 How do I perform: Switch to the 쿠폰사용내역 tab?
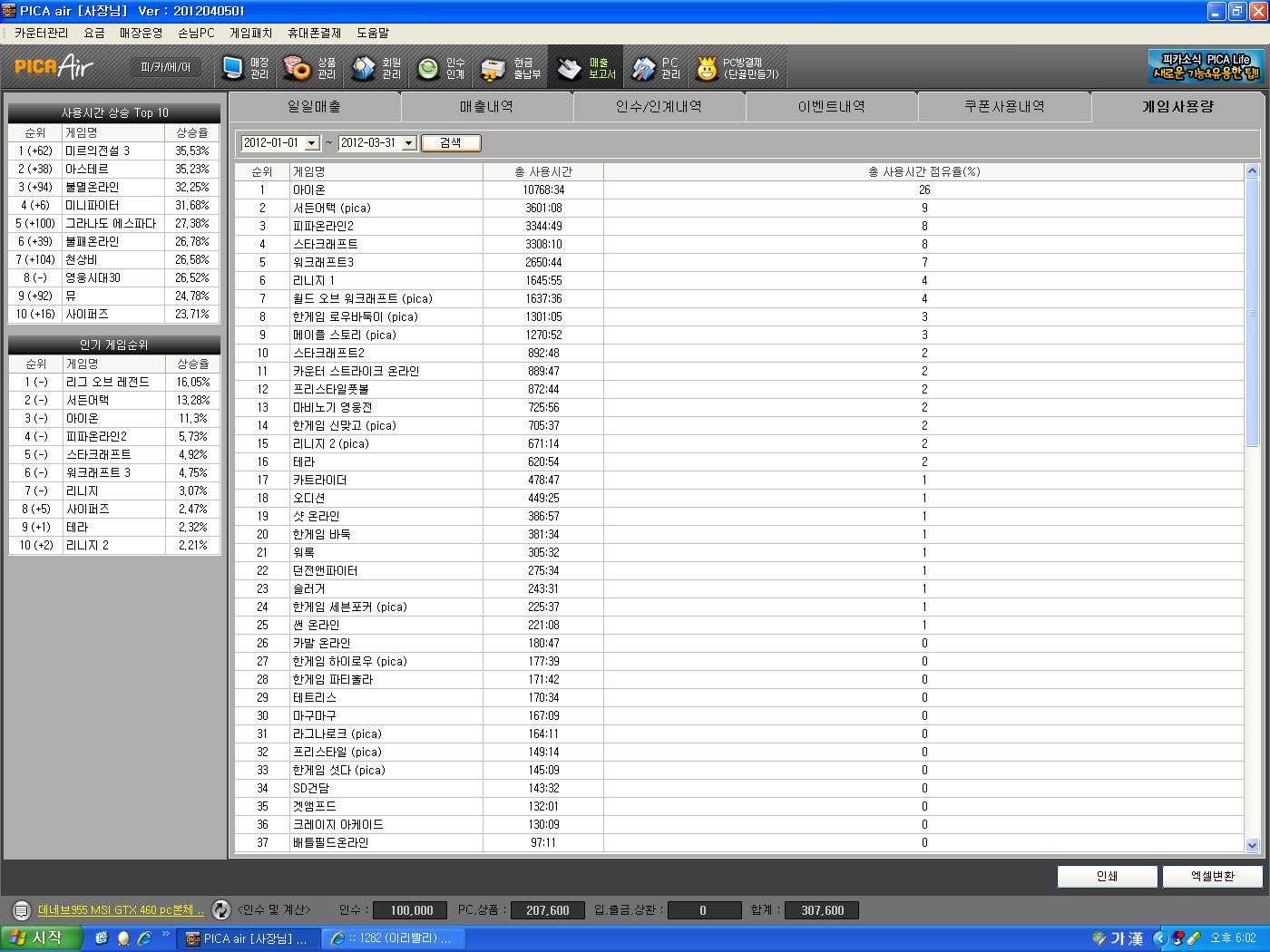coord(1004,106)
